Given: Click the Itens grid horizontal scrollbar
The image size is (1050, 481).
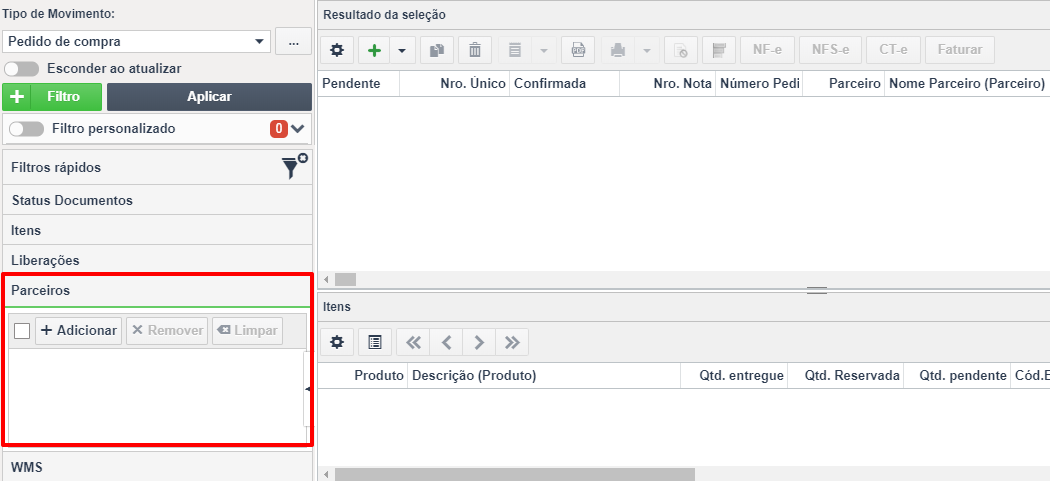Looking at the screenshot, I should tap(514, 474).
